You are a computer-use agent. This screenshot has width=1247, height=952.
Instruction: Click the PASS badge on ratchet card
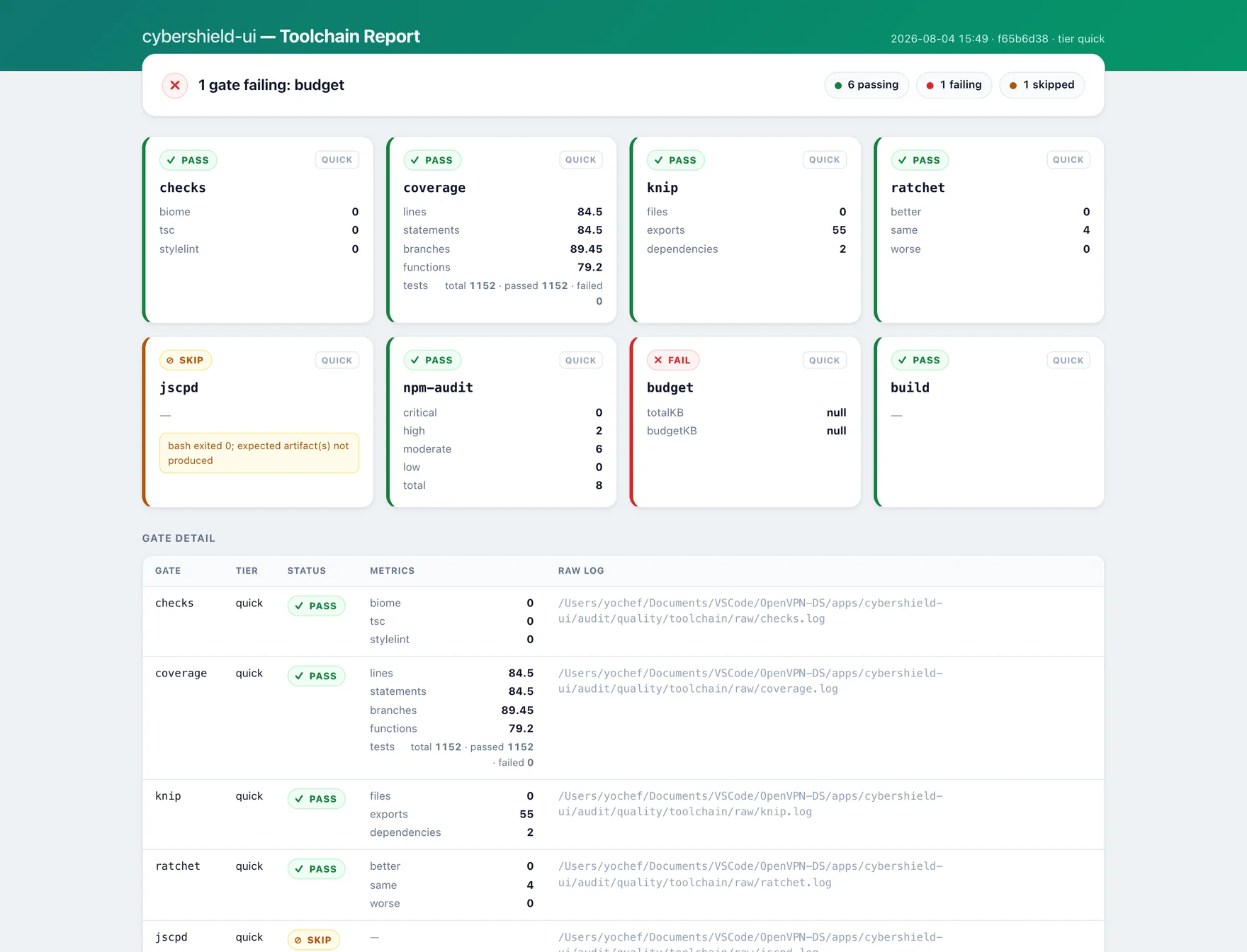pyautogui.click(x=920, y=160)
